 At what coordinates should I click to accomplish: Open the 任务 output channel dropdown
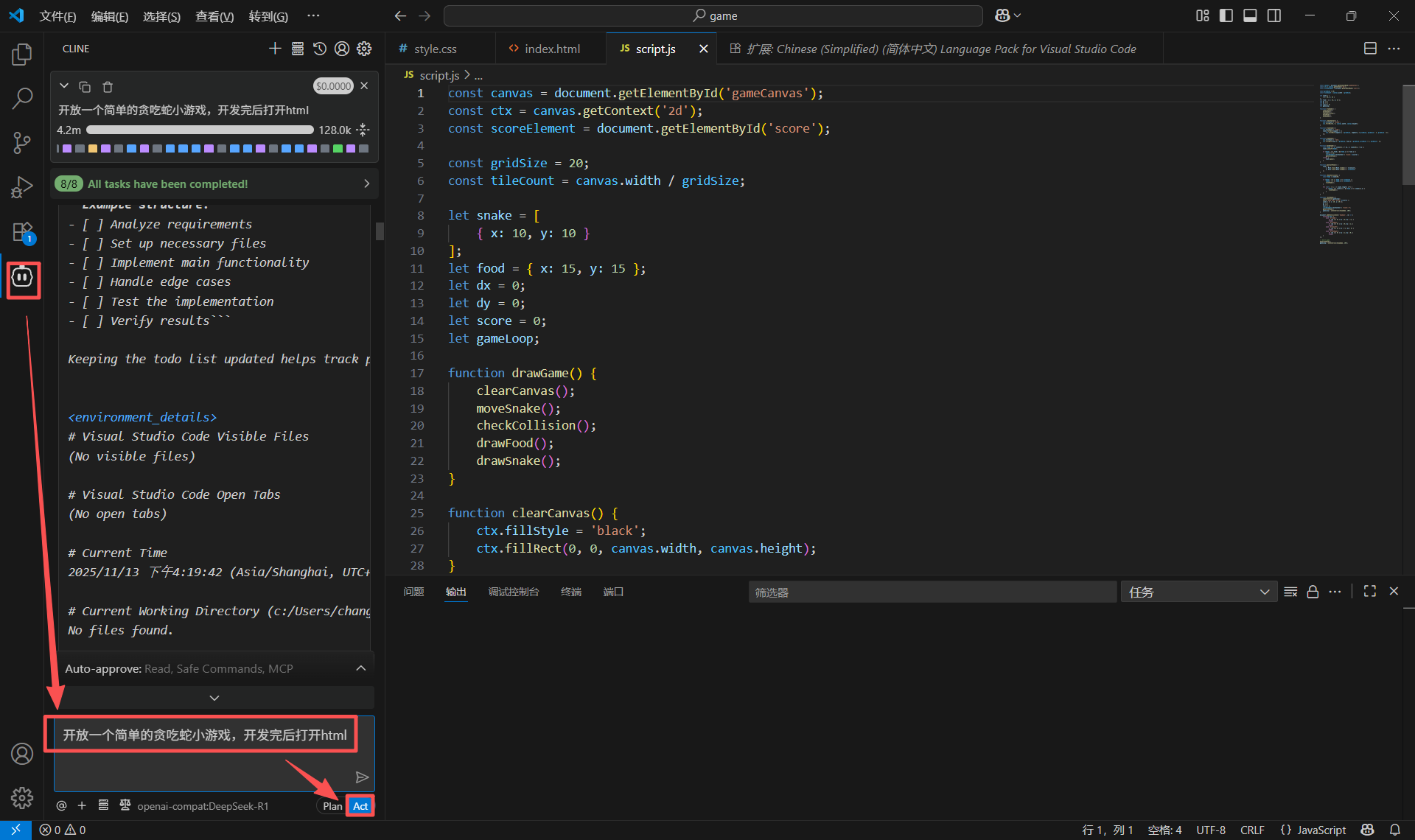[x=1198, y=592]
